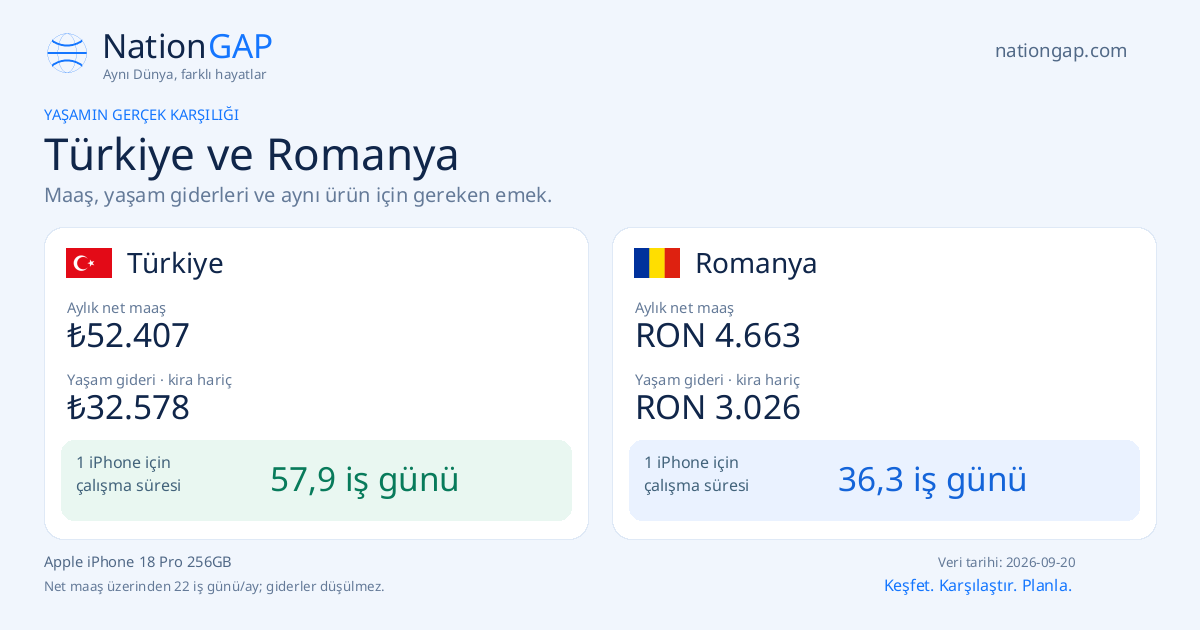Click the Romania flag icon
1200x630 pixels.
tap(657, 263)
